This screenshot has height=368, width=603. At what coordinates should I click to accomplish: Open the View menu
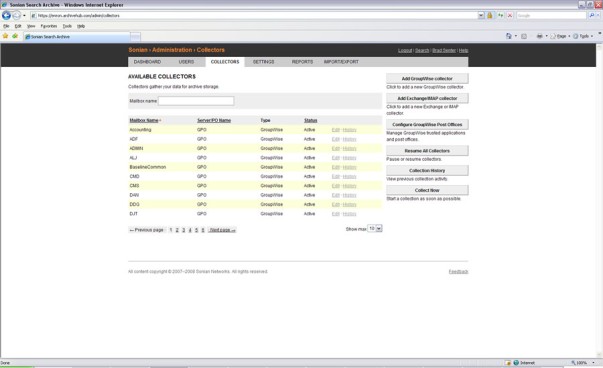tap(31, 26)
